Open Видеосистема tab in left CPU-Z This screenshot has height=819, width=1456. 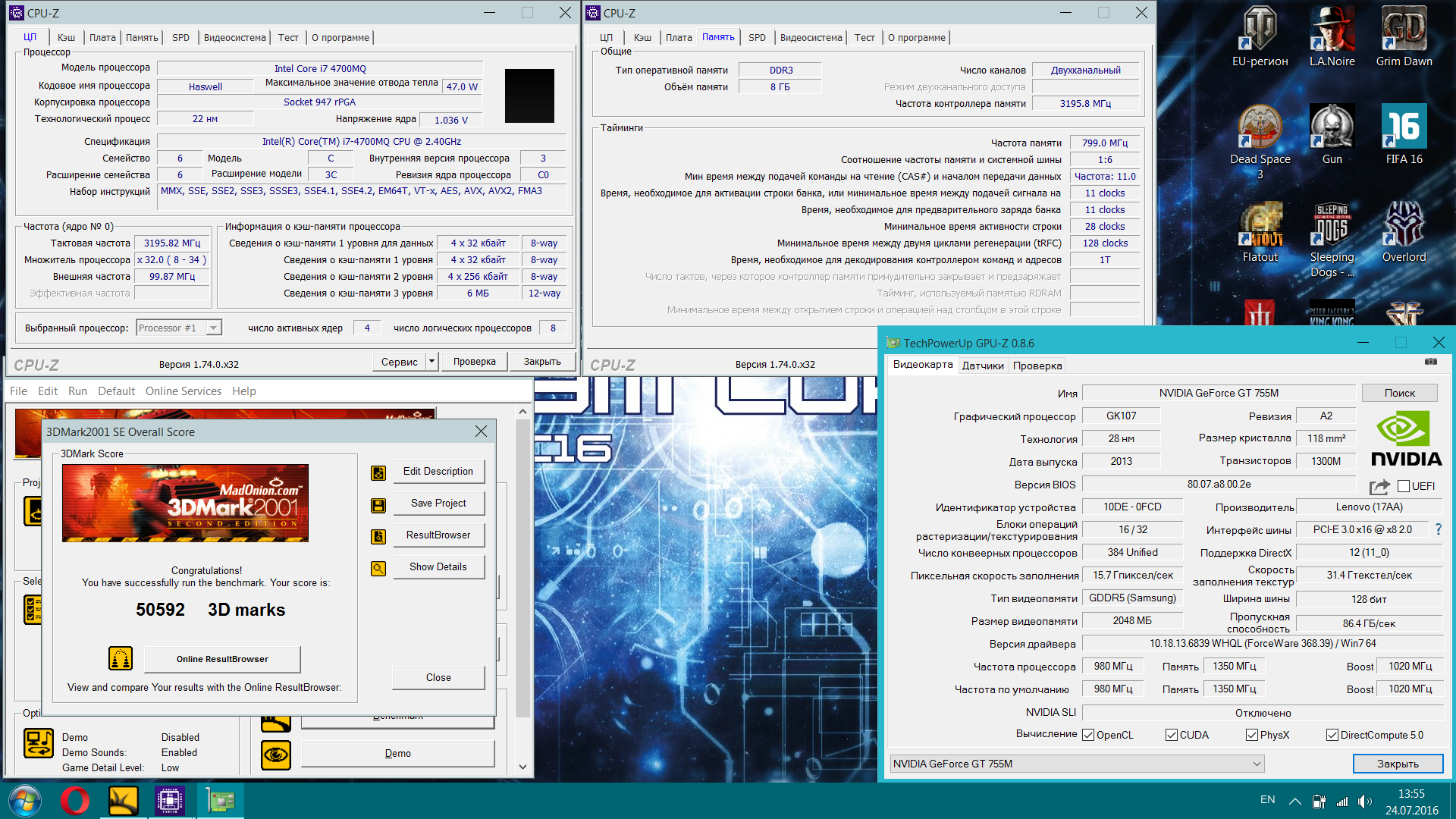tap(234, 37)
